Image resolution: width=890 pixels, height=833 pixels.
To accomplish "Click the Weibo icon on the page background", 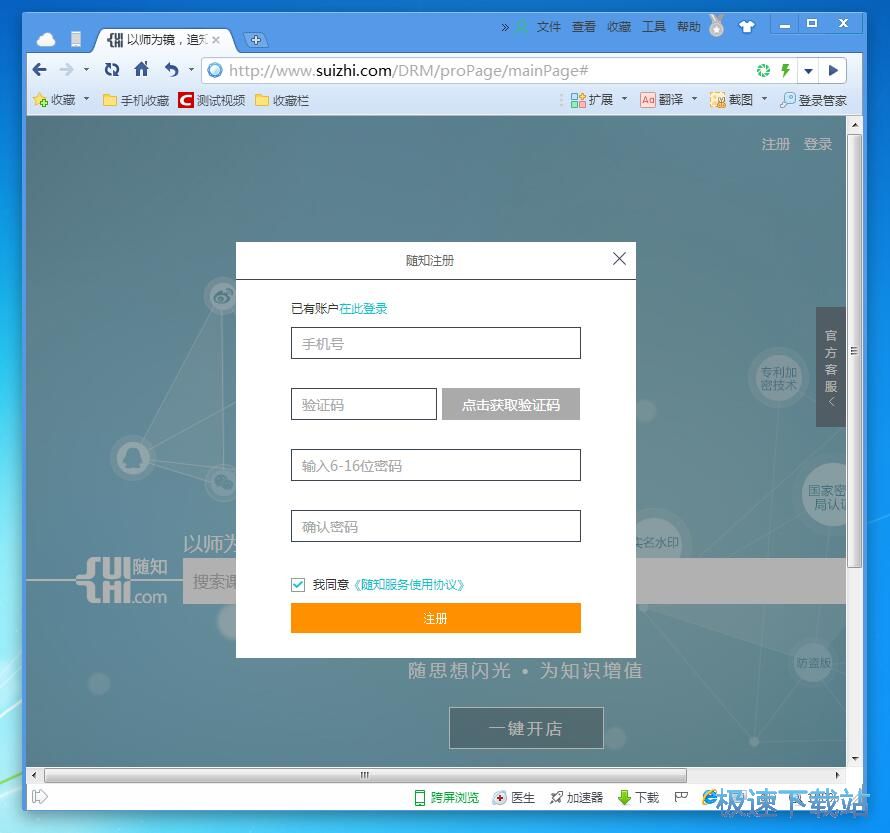I will click(x=221, y=296).
